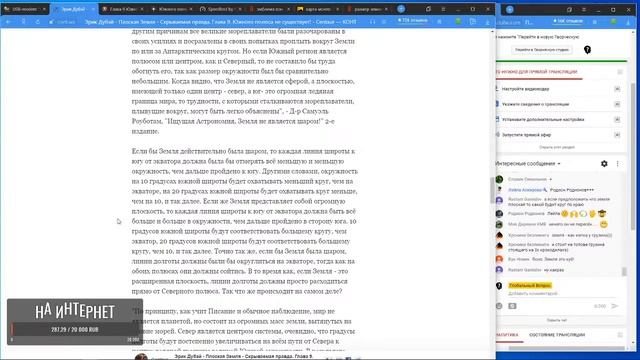Go back in the left browser

[x=8, y=22]
